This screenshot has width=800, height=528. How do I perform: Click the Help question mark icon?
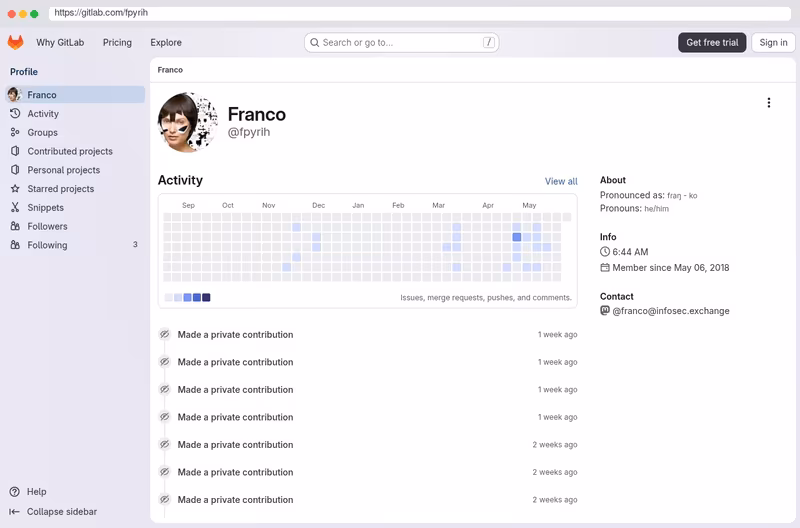click(15, 492)
